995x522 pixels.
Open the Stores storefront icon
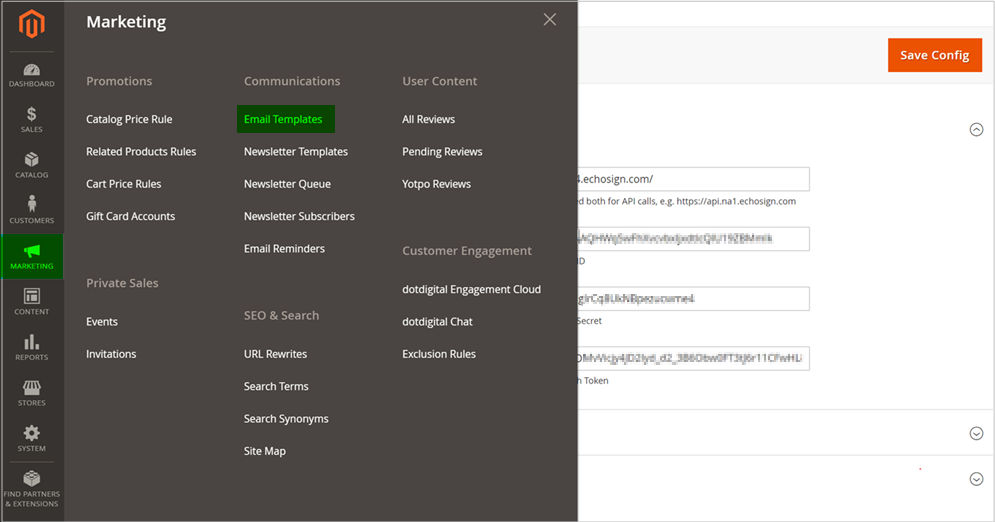coord(32,392)
